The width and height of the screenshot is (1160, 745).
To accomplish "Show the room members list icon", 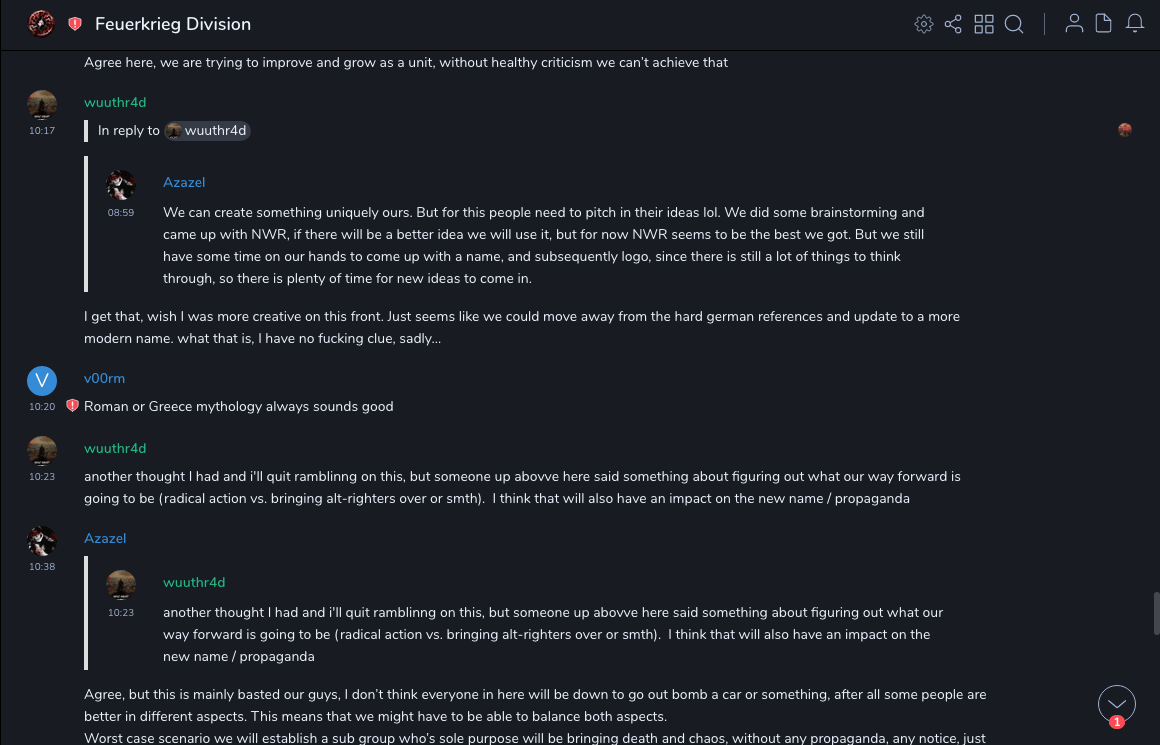I will click(x=1074, y=24).
